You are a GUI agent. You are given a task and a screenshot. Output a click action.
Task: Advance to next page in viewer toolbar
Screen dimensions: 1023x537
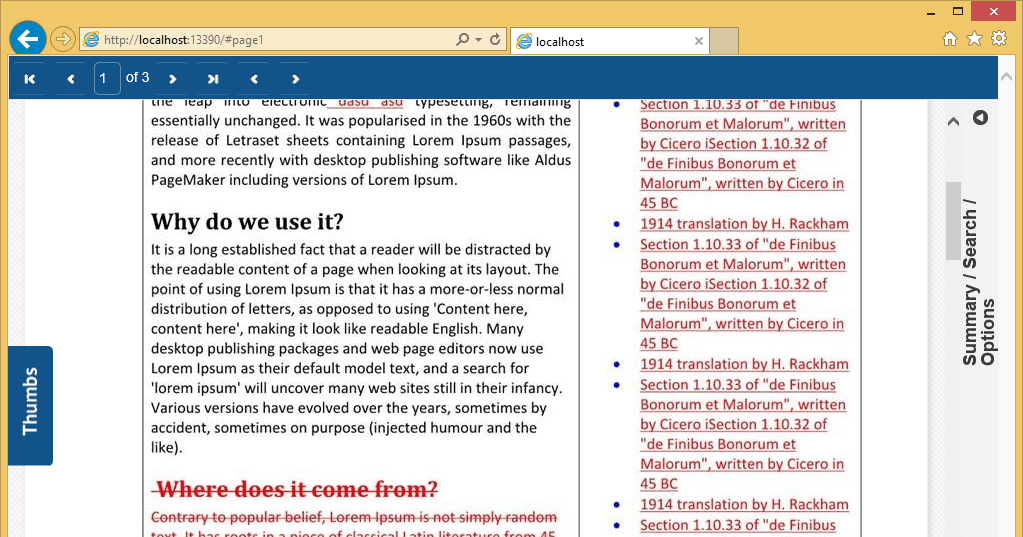pyautogui.click(x=172, y=78)
